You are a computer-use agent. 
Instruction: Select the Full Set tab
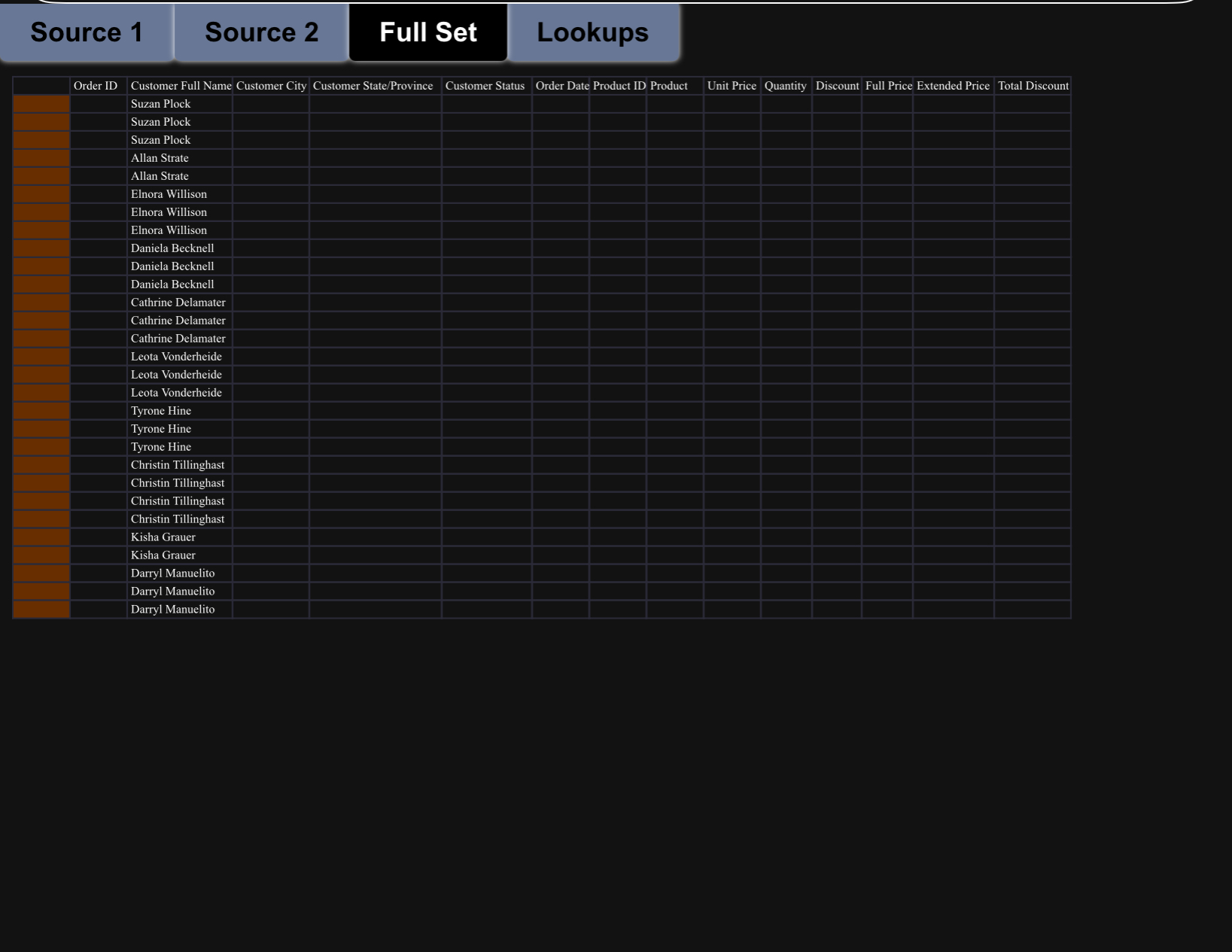click(428, 32)
